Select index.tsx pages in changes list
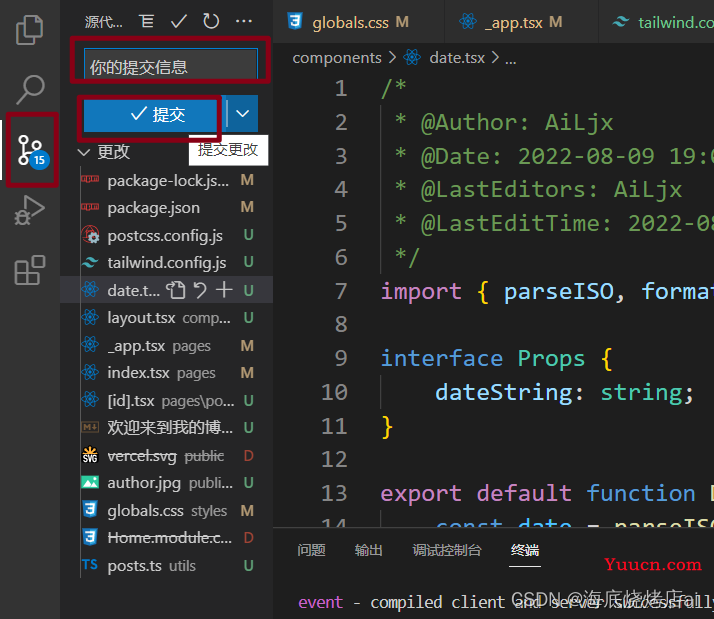 (x=167, y=373)
